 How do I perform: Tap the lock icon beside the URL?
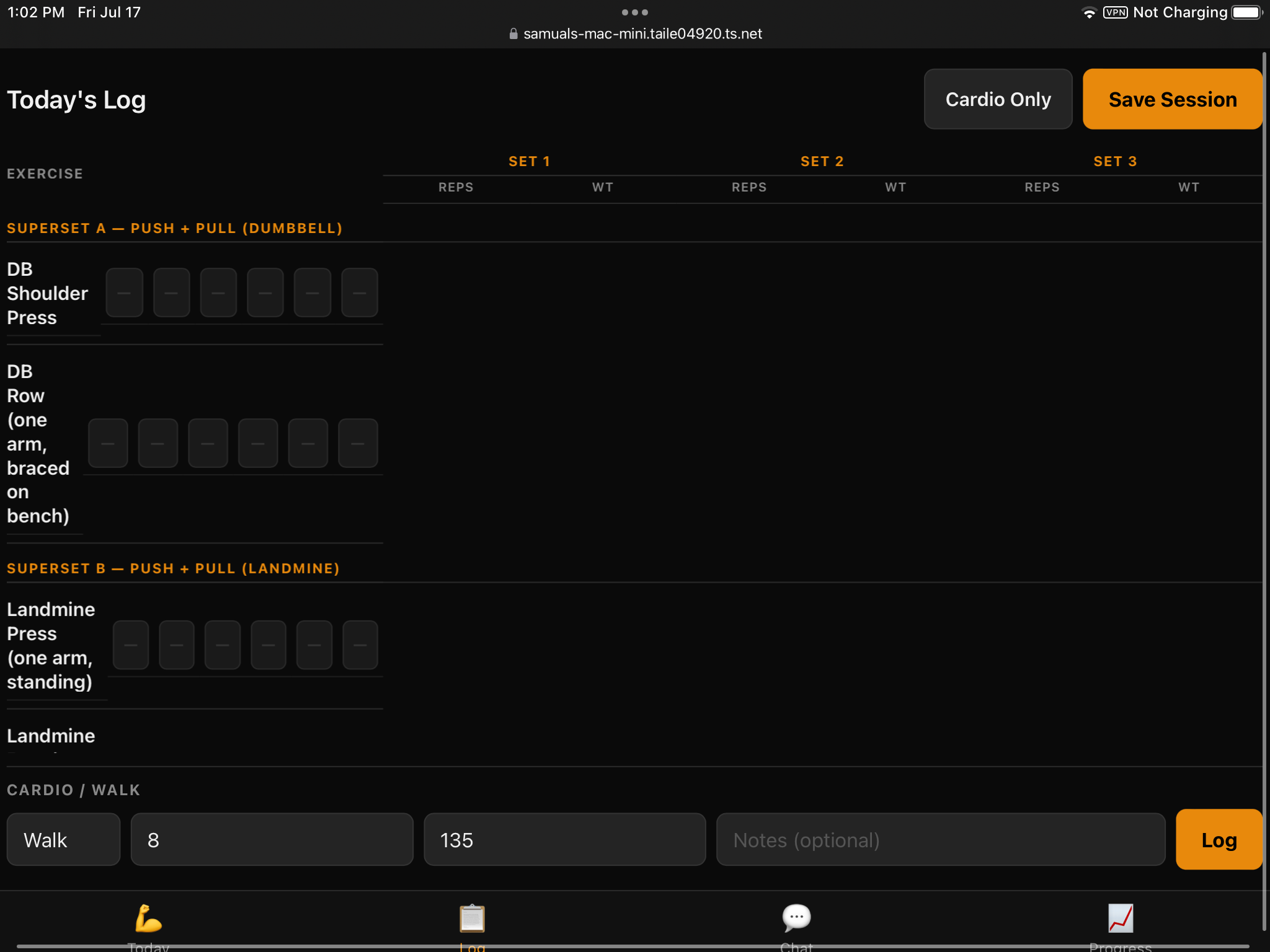coord(513,33)
